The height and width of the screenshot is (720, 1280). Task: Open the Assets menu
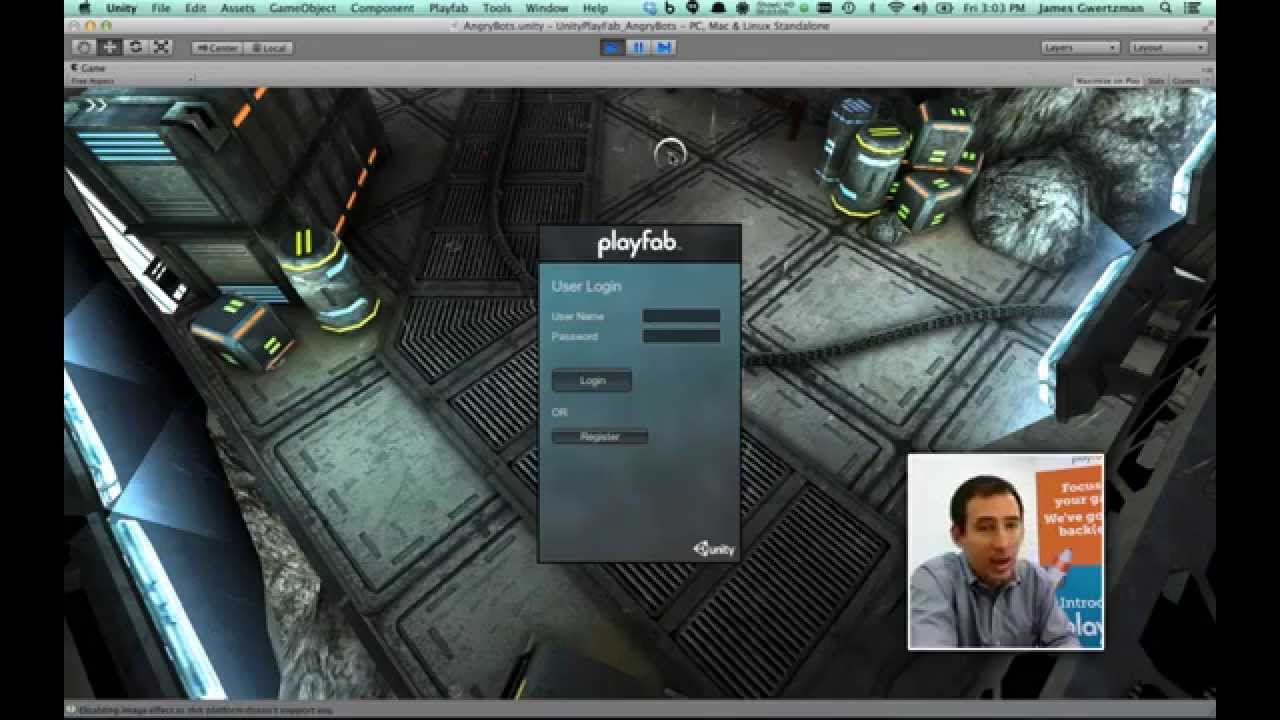pyautogui.click(x=238, y=8)
